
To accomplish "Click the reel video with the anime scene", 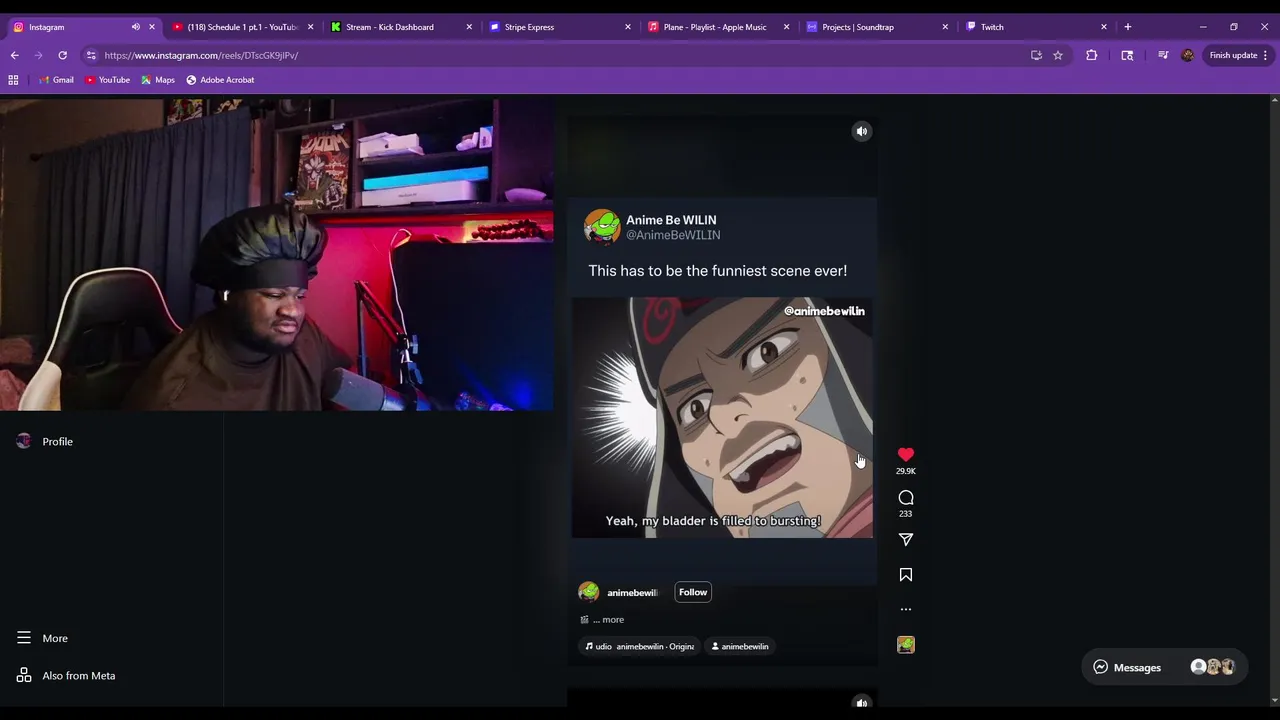I will coord(722,417).
